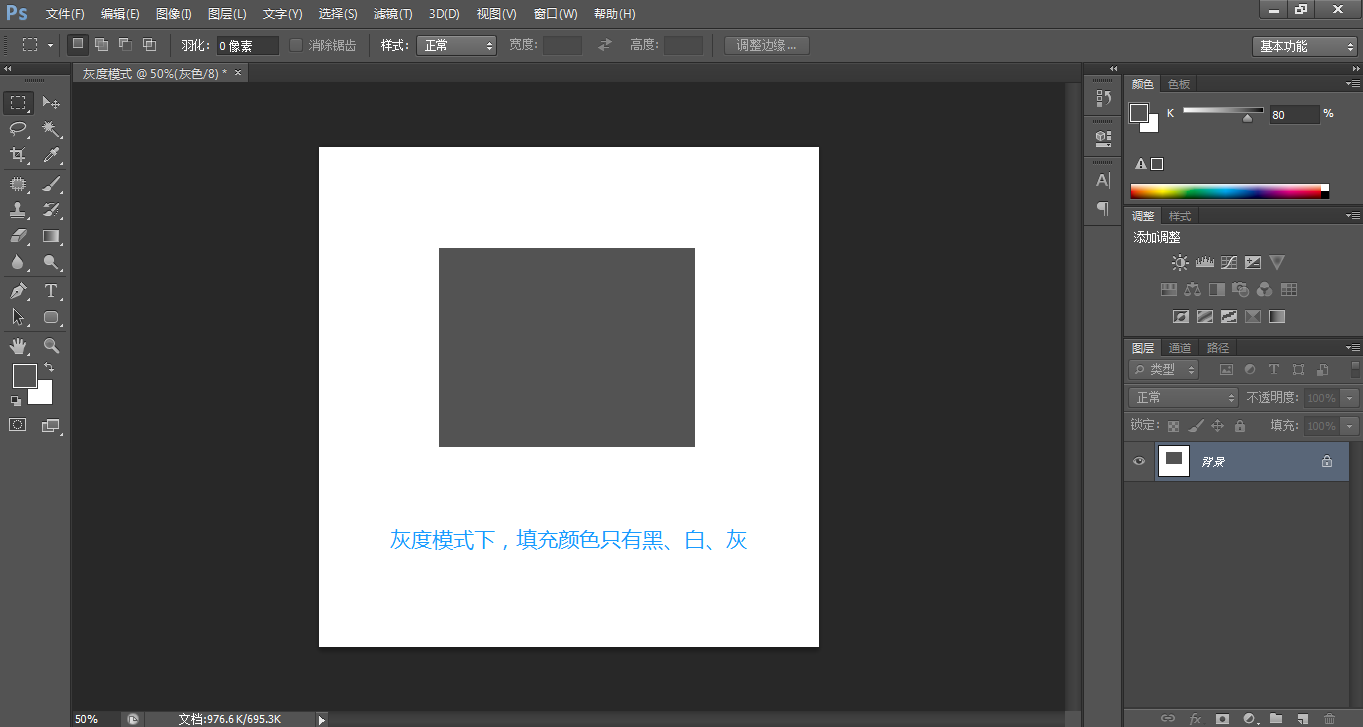Open the Paragraph panel icon
Screen dimensions: 1363x727
(x=1103, y=208)
